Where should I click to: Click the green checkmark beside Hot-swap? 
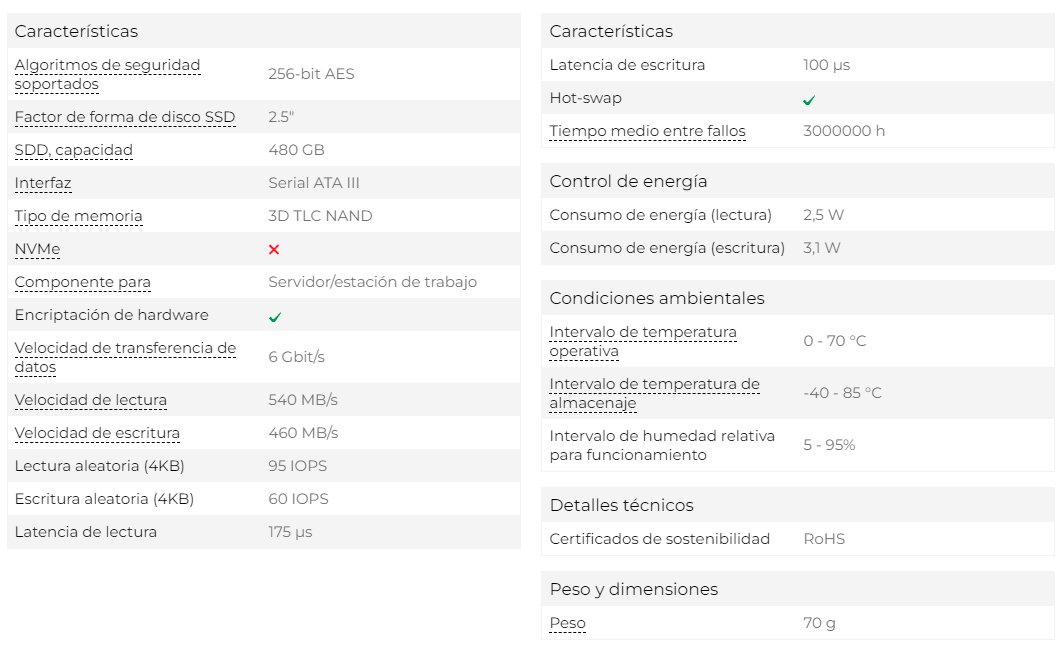click(x=809, y=100)
